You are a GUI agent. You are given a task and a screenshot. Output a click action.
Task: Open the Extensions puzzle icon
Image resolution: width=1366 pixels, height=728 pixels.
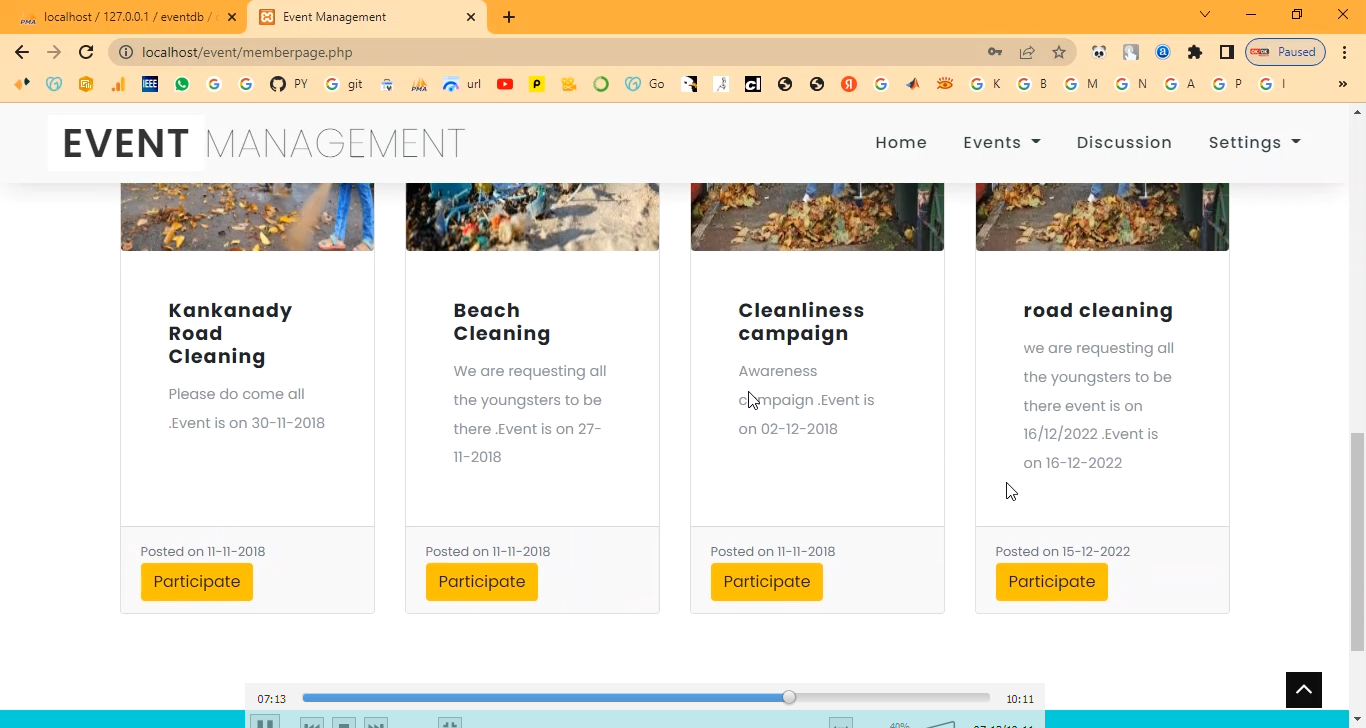point(1194,52)
